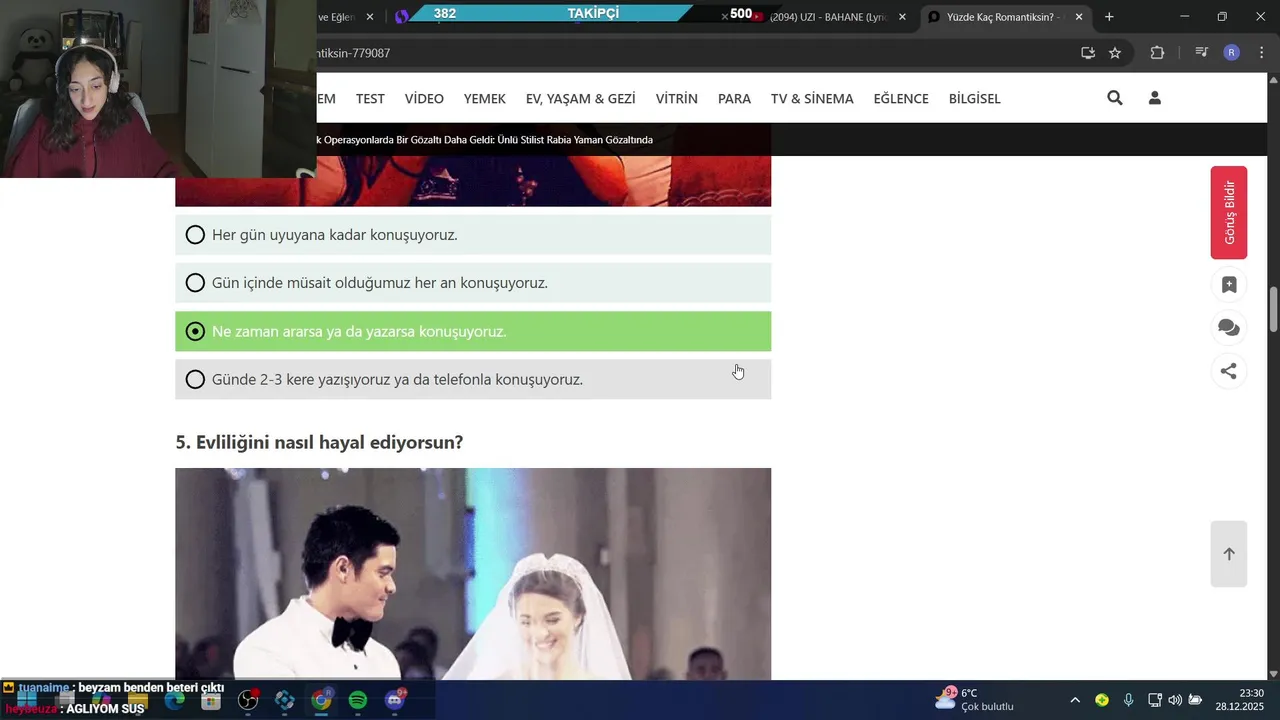Open the PARA menu item
1280x720 pixels.
[734, 98]
